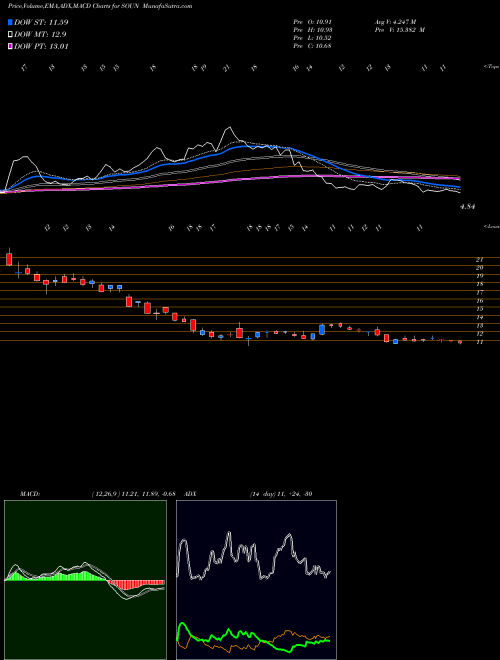Click the white DOW MT legend swatch

(11, 35)
